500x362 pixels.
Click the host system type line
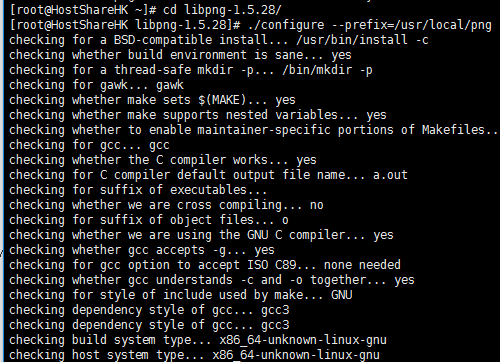[194, 355]
